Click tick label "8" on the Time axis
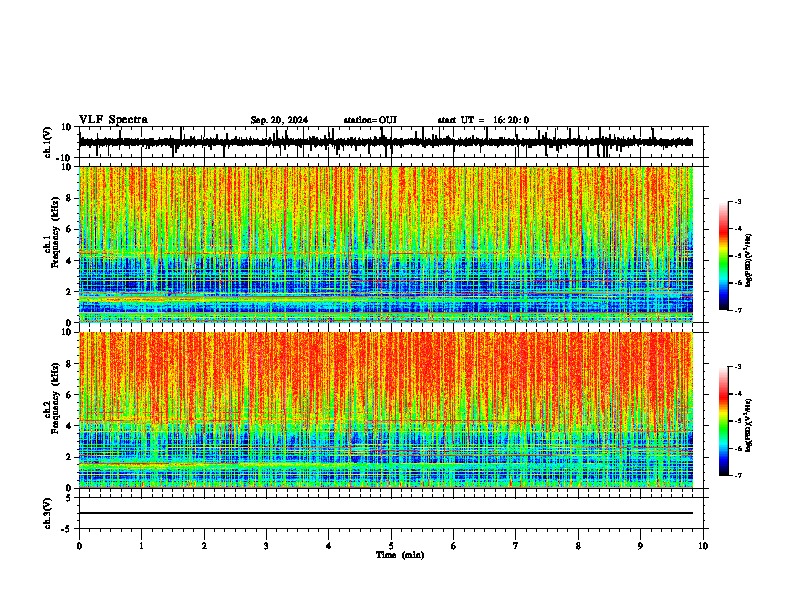 (x=578, y=546)
